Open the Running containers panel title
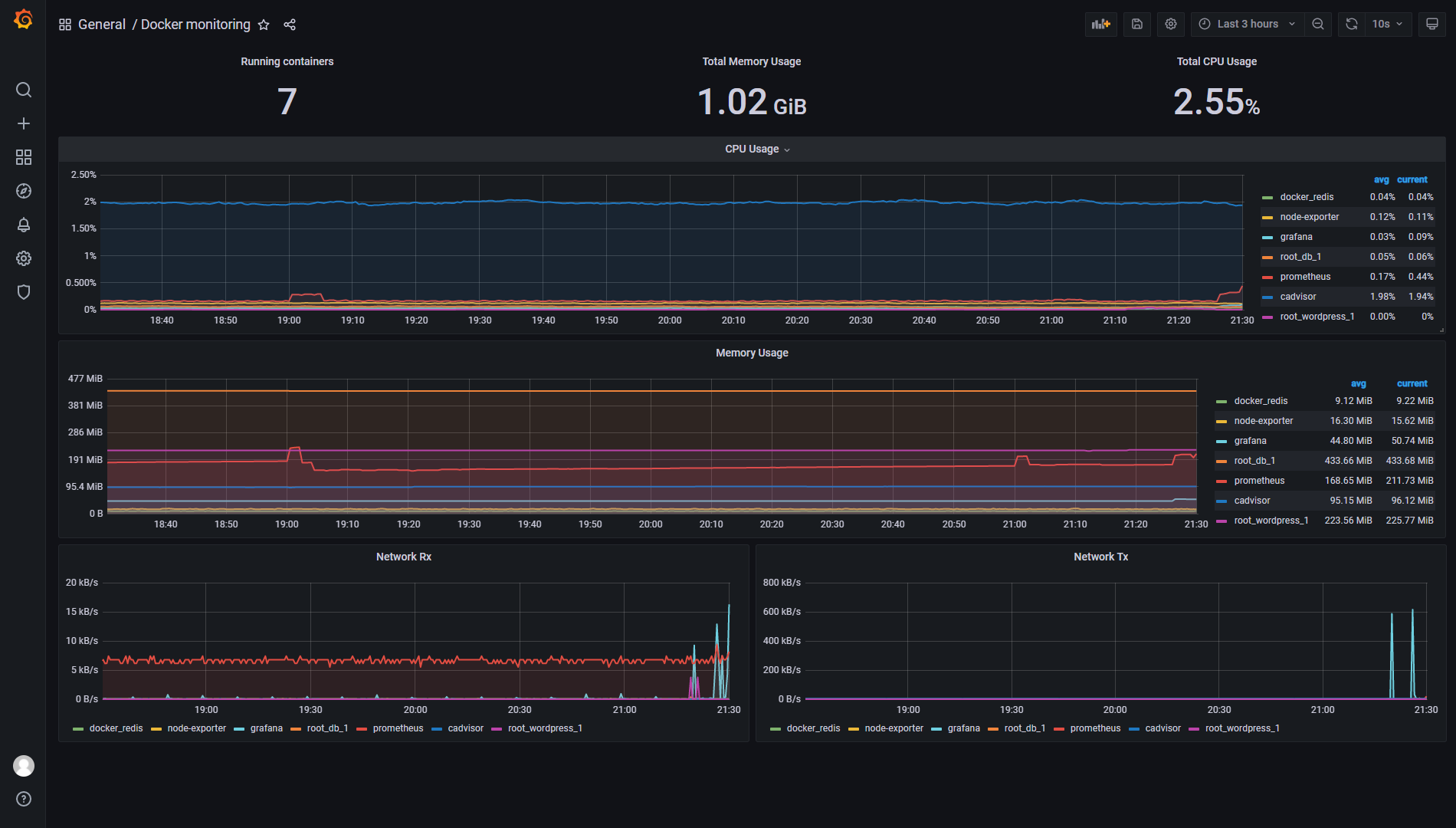The image size is (1456, 828). [287, 61]
